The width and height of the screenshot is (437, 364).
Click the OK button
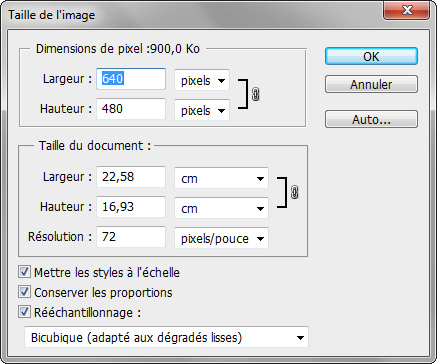(x=371, y=56)
